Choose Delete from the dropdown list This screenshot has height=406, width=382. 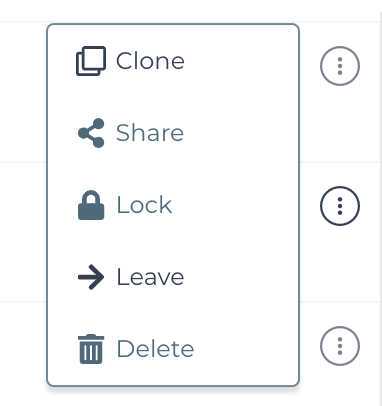(x=173, y=349)
